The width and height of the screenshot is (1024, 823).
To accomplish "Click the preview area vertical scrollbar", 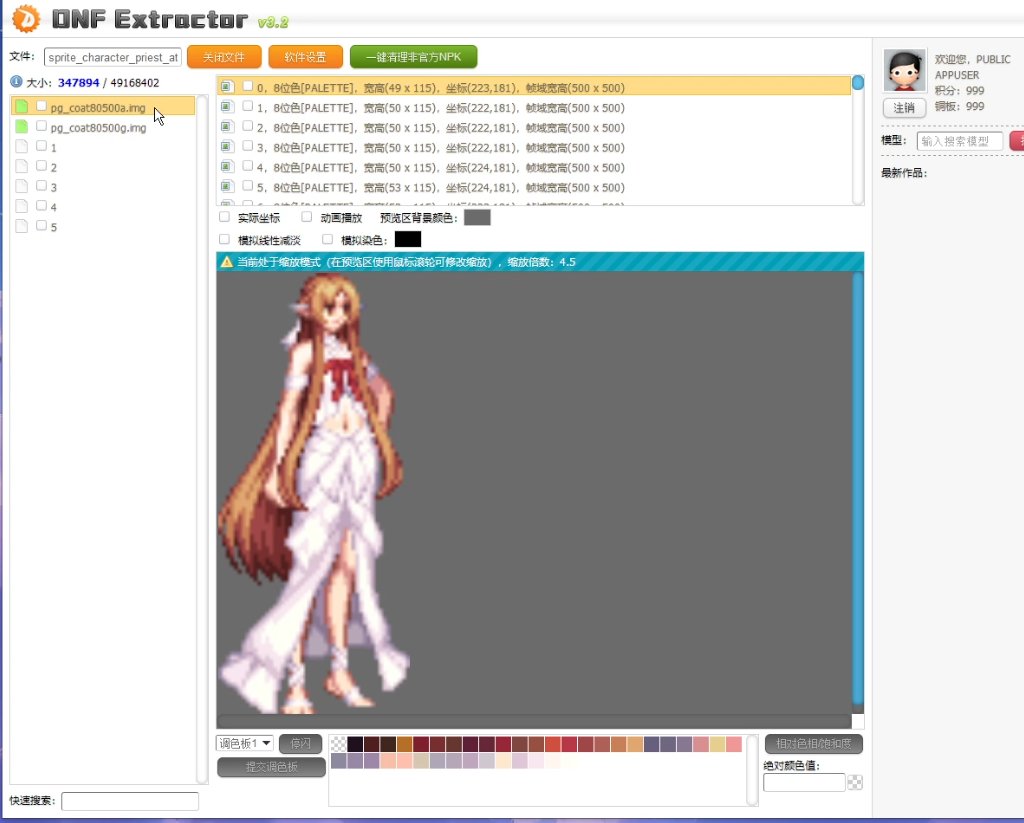I will [858, 487].
